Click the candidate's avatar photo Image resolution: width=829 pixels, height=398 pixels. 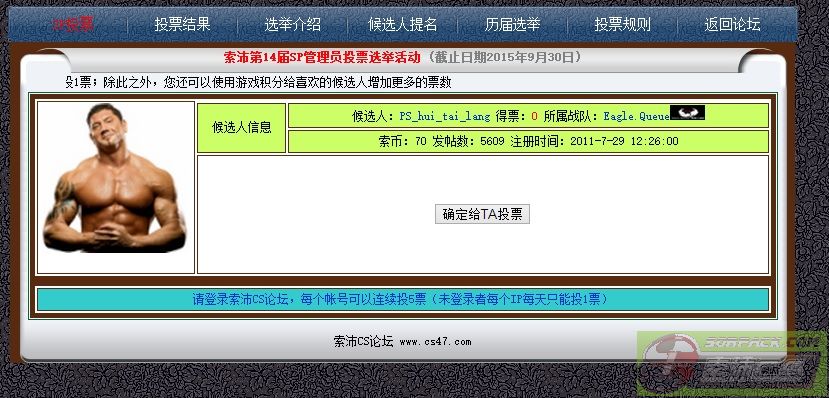(x=115, y=178)
